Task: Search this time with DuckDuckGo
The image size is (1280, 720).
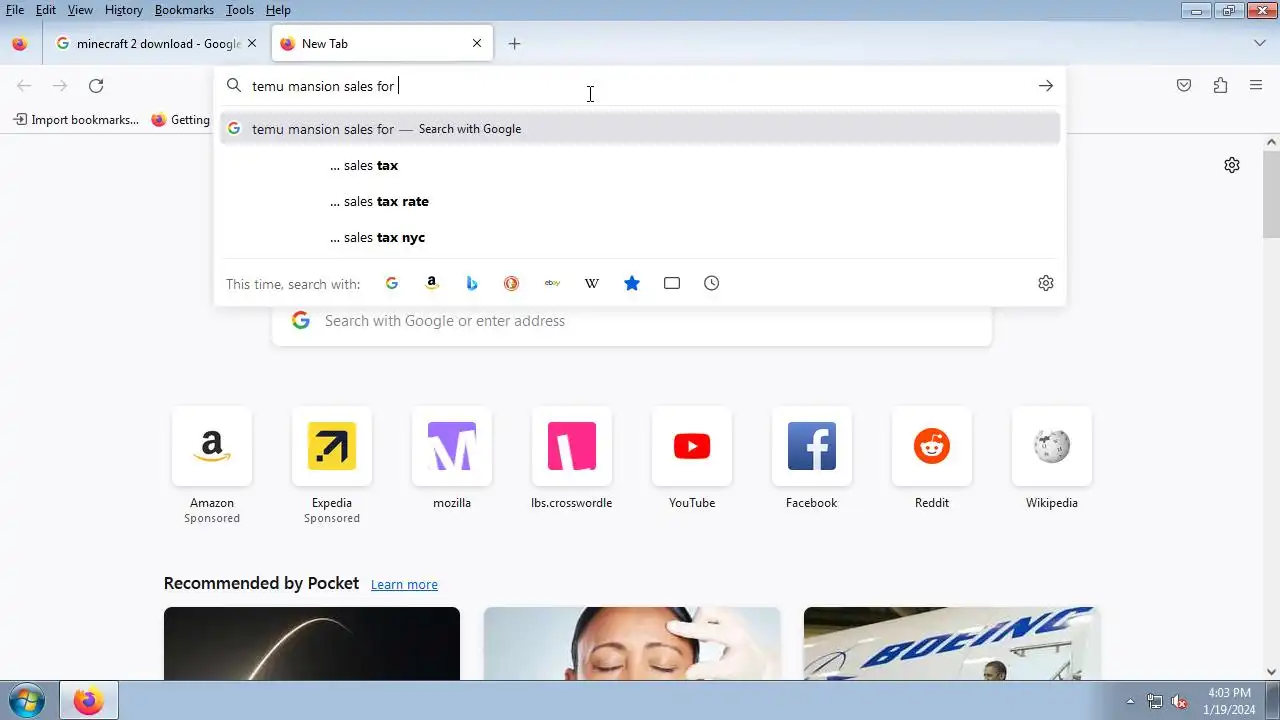Action: (512, 283)
